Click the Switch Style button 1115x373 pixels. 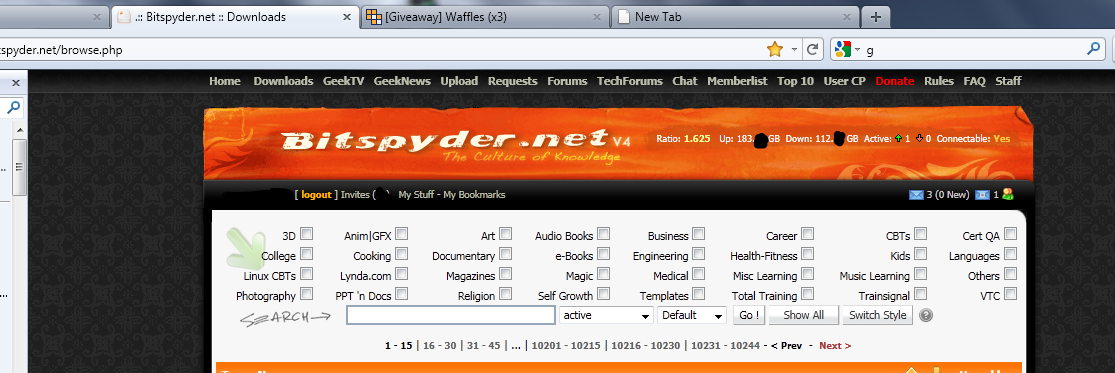pyautogui.click(x=877, y=315)
